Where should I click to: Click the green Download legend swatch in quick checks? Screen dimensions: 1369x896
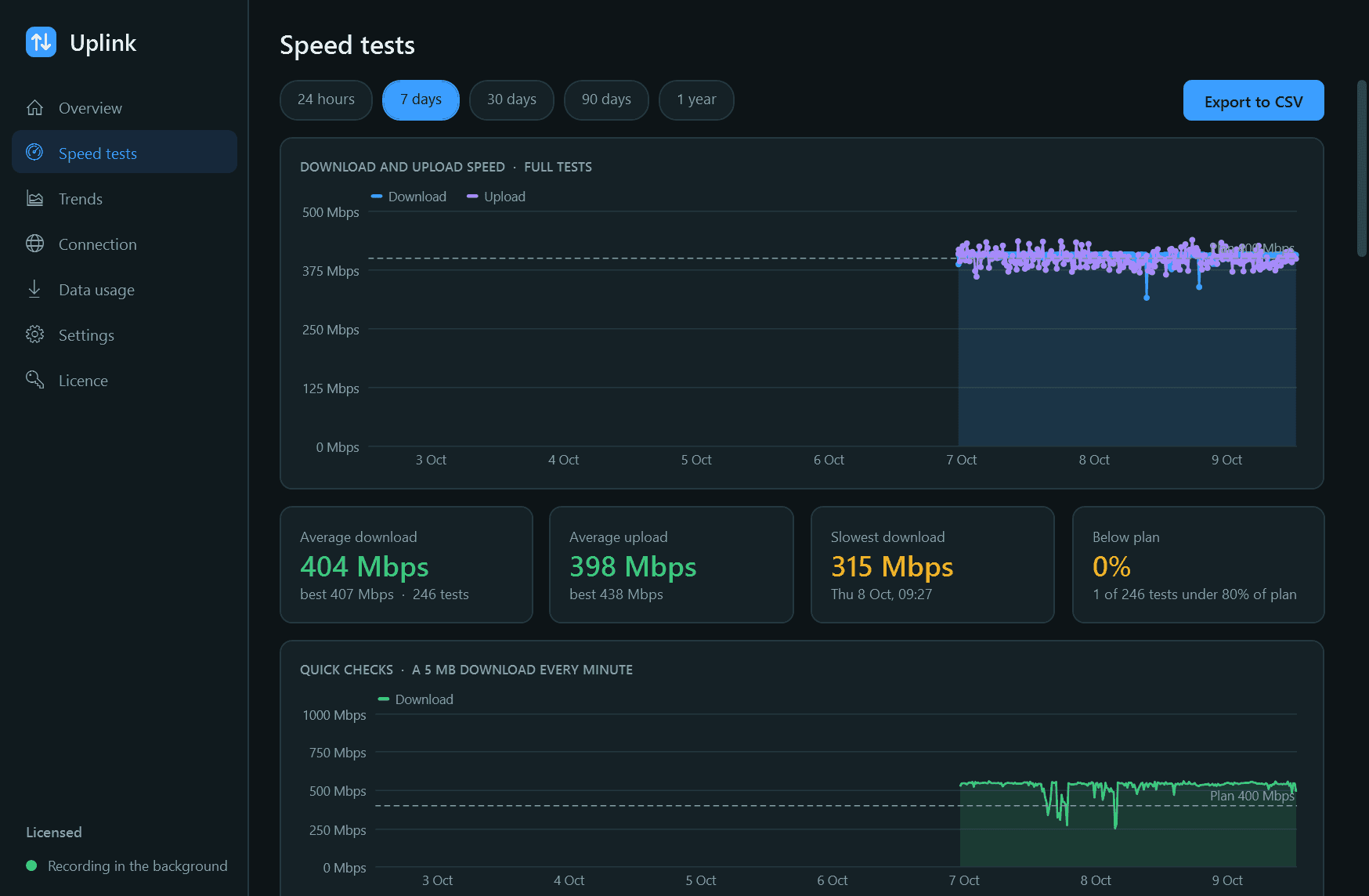[x=384, y=699]
